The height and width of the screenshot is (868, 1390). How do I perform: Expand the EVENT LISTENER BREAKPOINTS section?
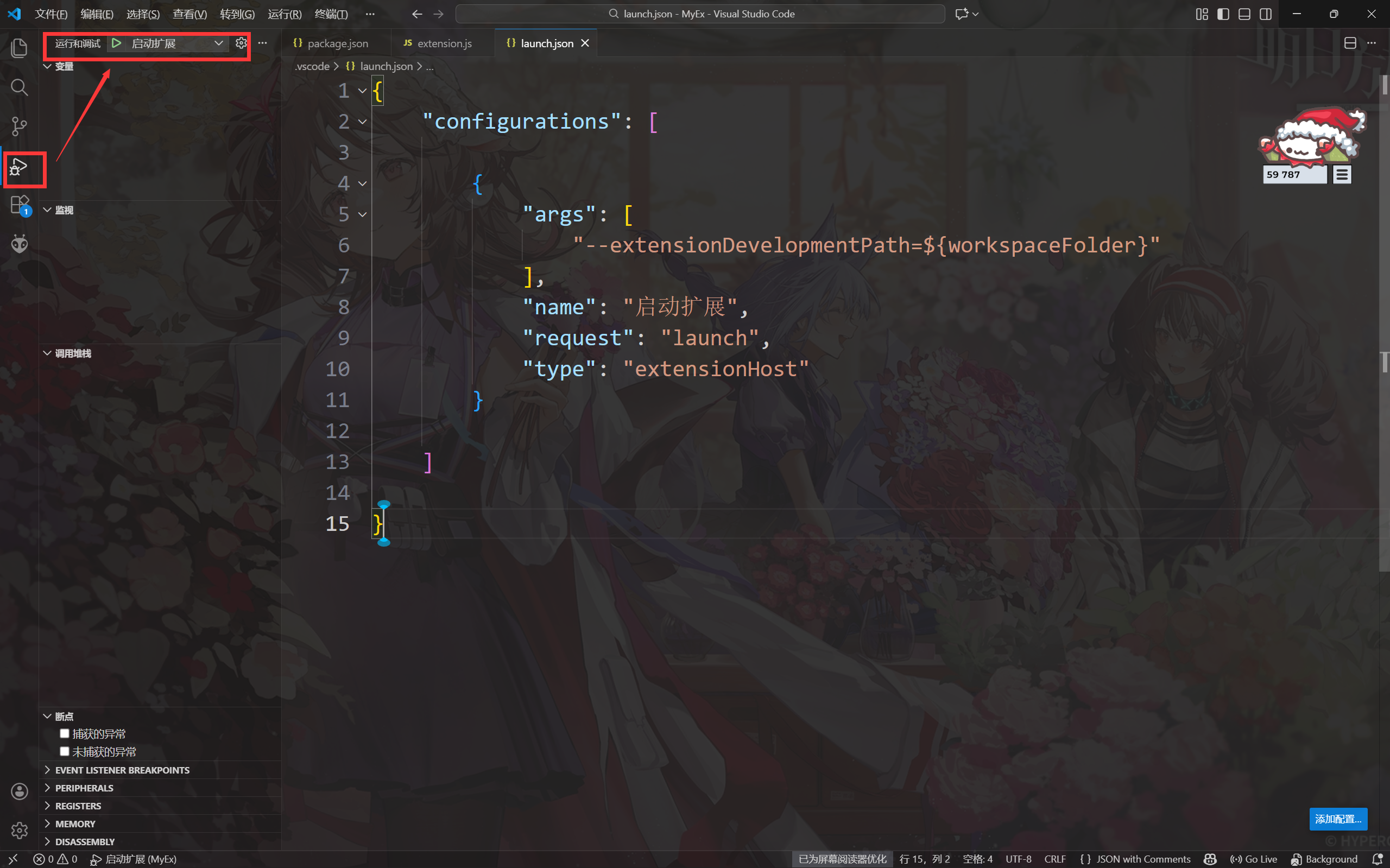click(x=122, y=770)
